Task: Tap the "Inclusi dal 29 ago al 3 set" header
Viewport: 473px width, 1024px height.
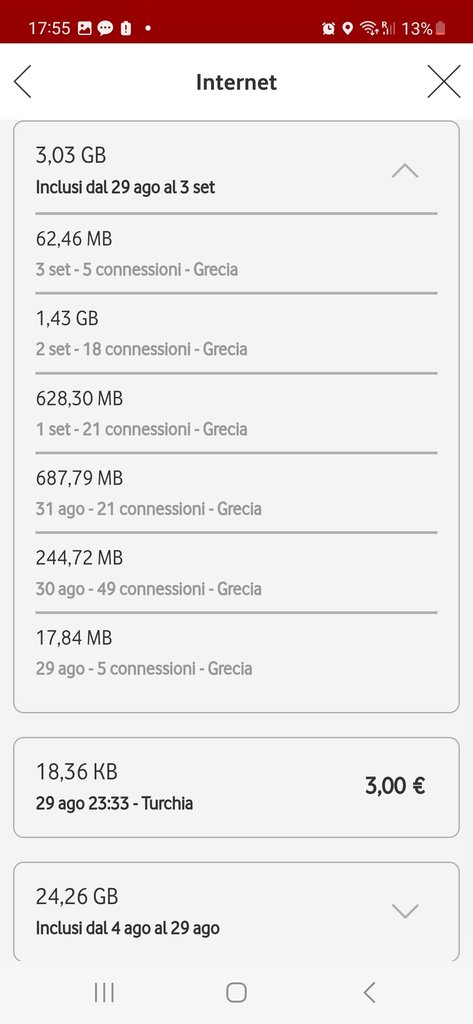Action: tap(125, 188)
